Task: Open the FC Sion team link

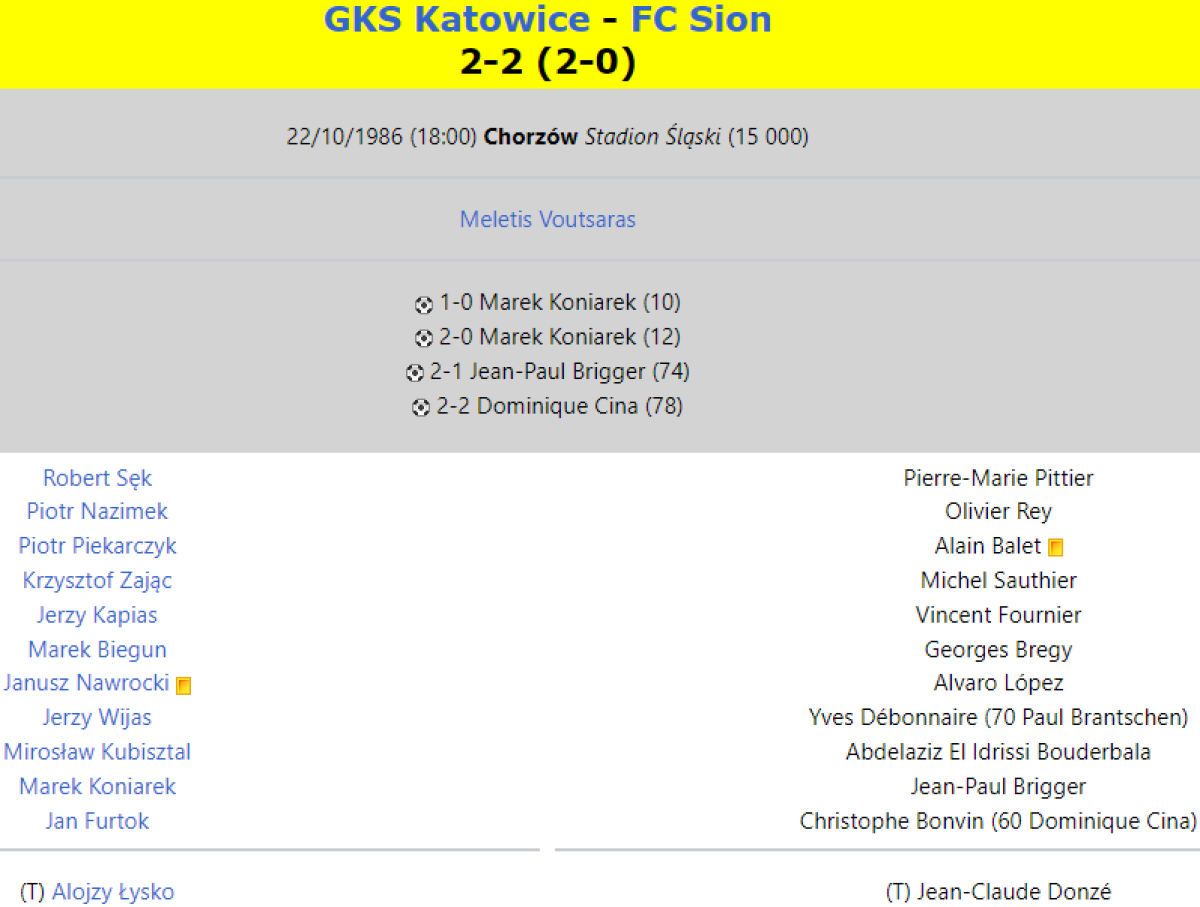Action: coord(701,19)
